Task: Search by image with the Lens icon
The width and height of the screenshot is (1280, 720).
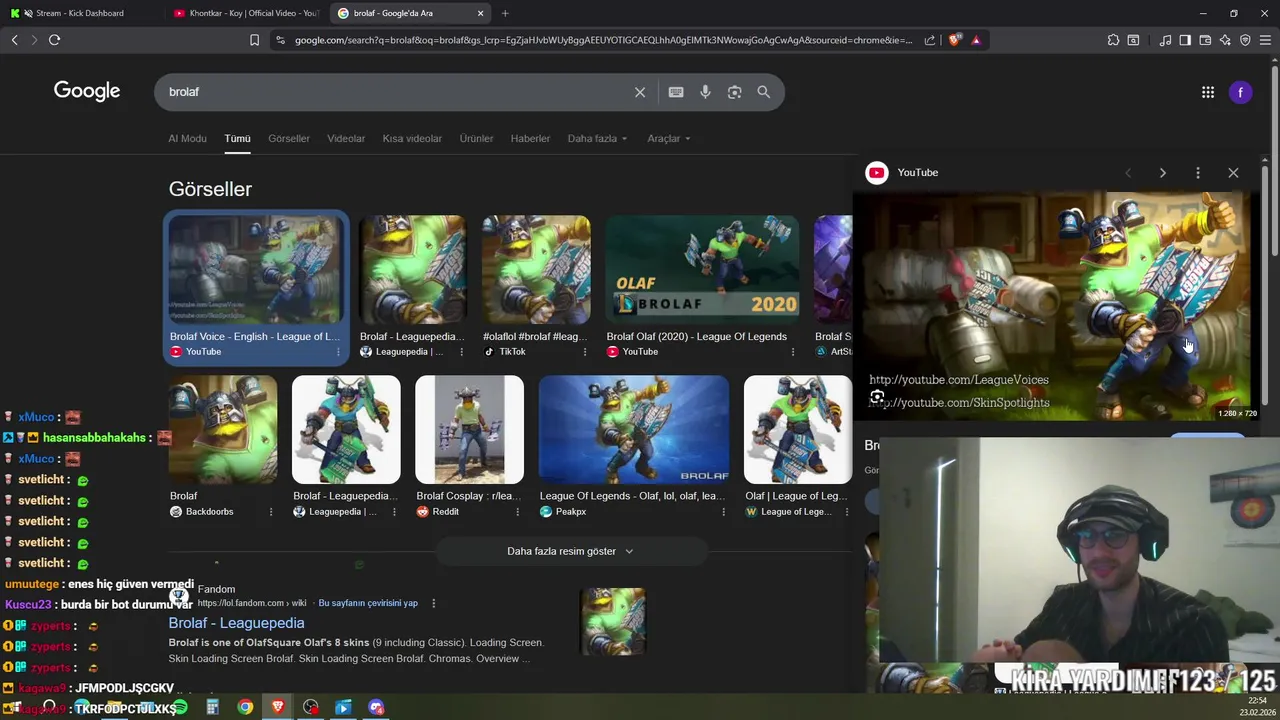Action: pos(734,92)
